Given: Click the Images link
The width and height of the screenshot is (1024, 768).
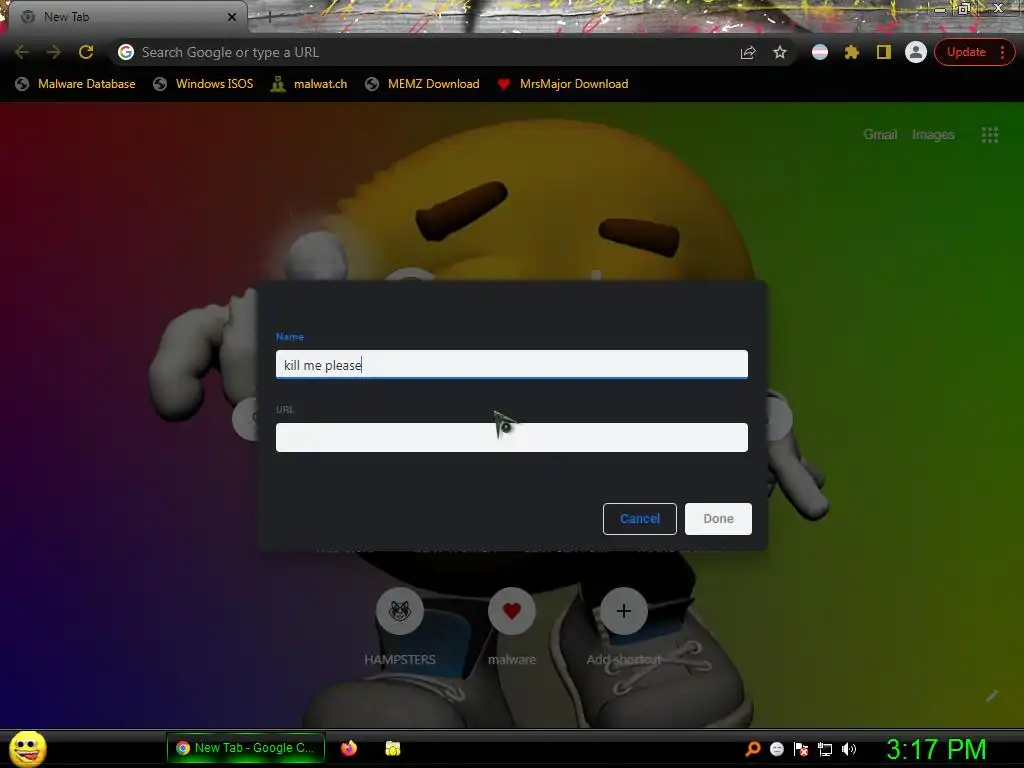Looking at the screenshot, I should pos(933,135).
